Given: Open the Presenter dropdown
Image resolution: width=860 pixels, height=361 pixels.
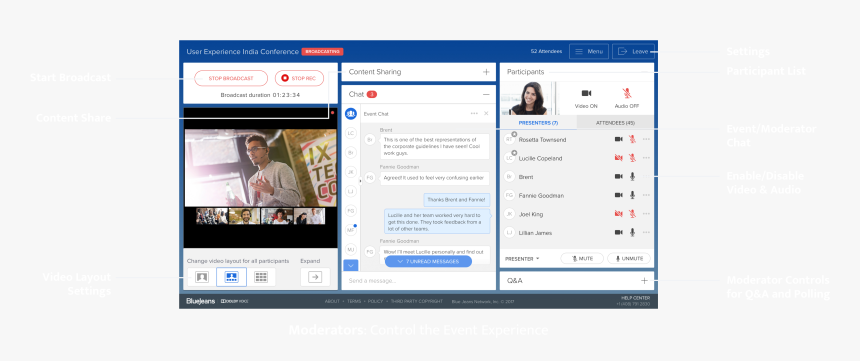Looking at the screenshot, I should (522, 258).
